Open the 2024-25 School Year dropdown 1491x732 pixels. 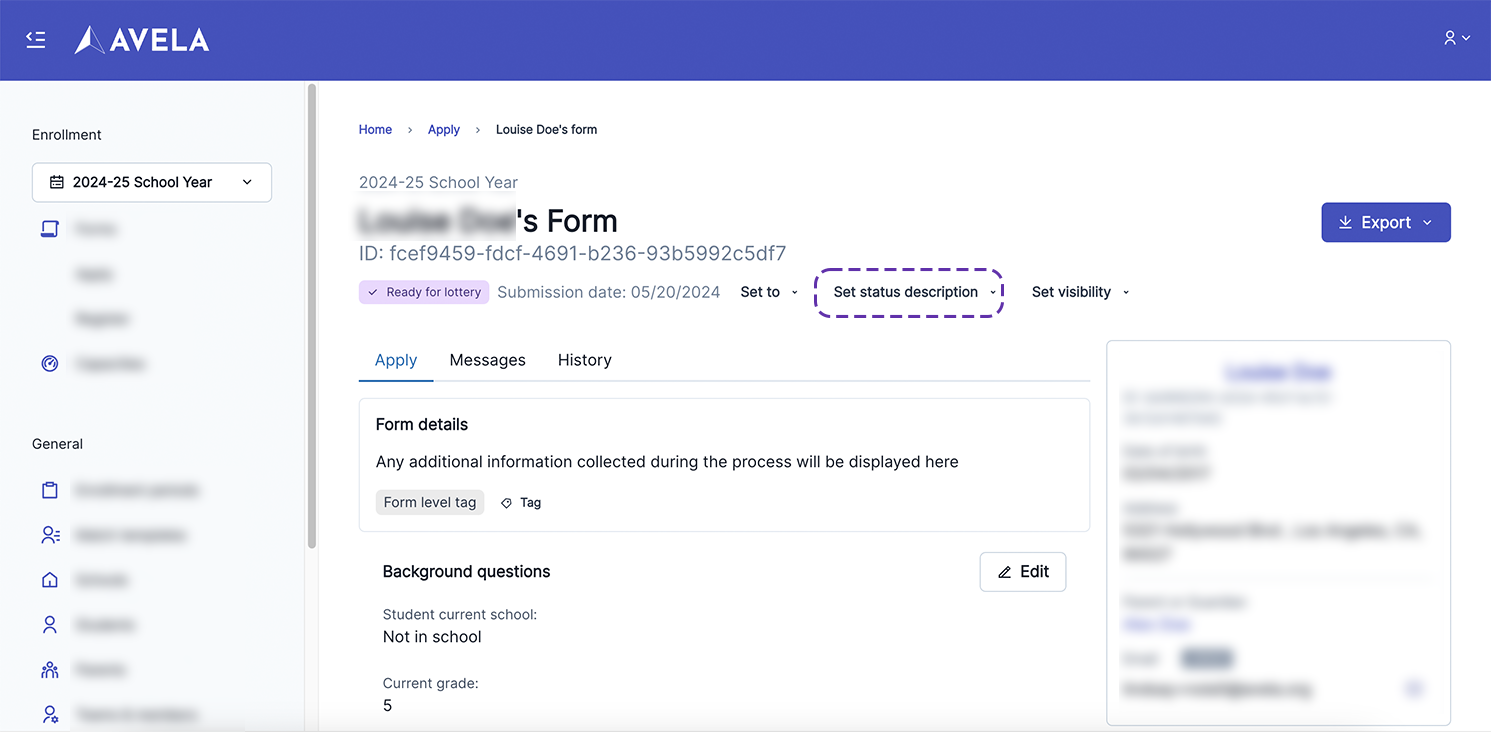point(152,182)
